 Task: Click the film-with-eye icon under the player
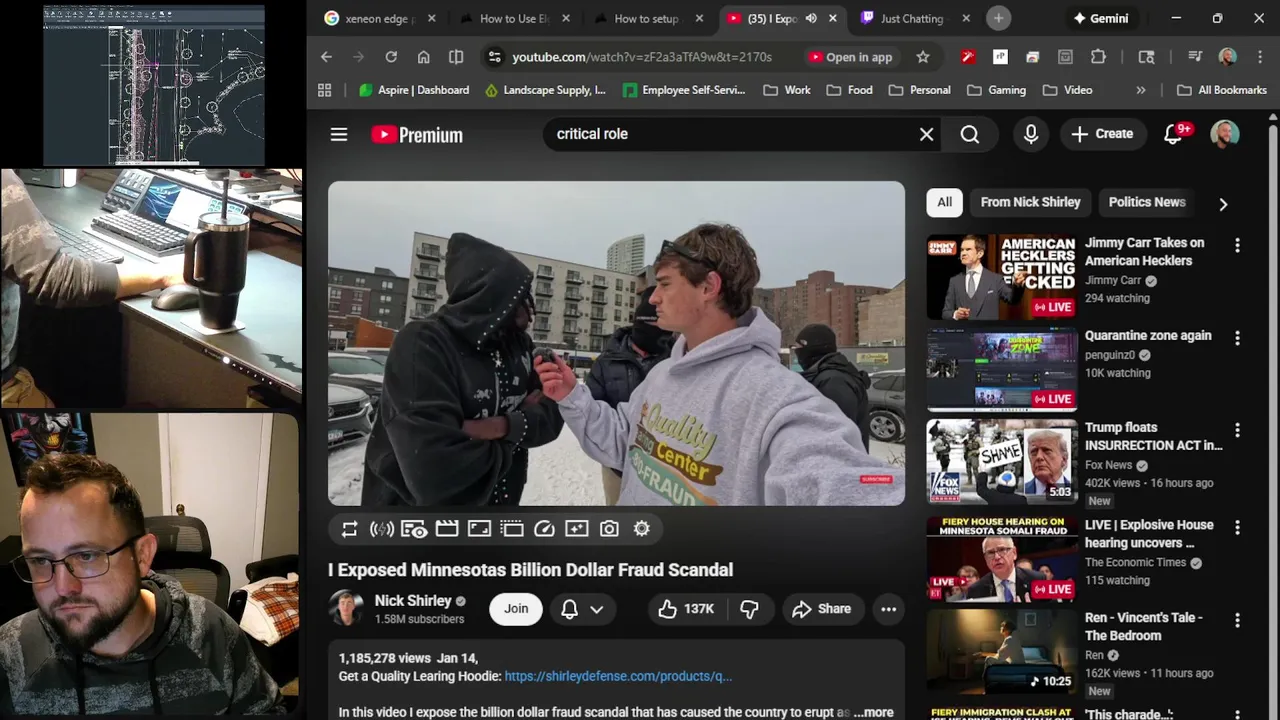click(414, 529)
